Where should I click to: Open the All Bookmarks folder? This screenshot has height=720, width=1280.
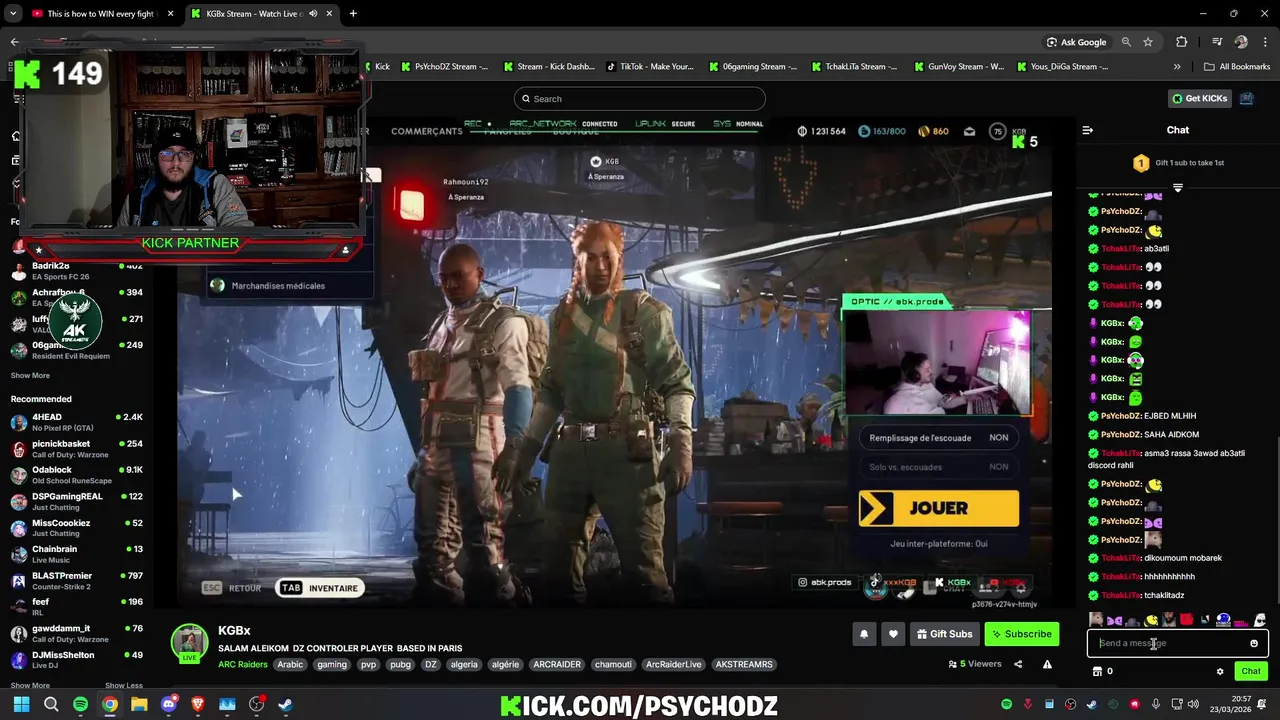pyautogui.click(x=1237, y=67)
